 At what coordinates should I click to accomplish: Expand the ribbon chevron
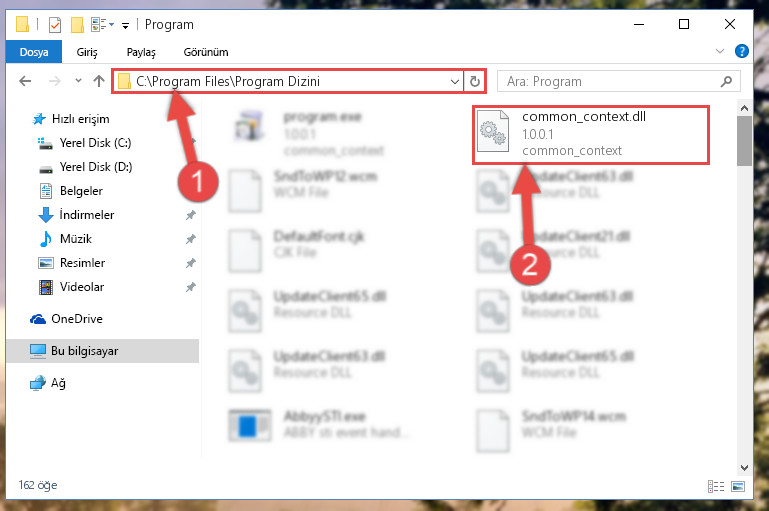pos(719,51)
